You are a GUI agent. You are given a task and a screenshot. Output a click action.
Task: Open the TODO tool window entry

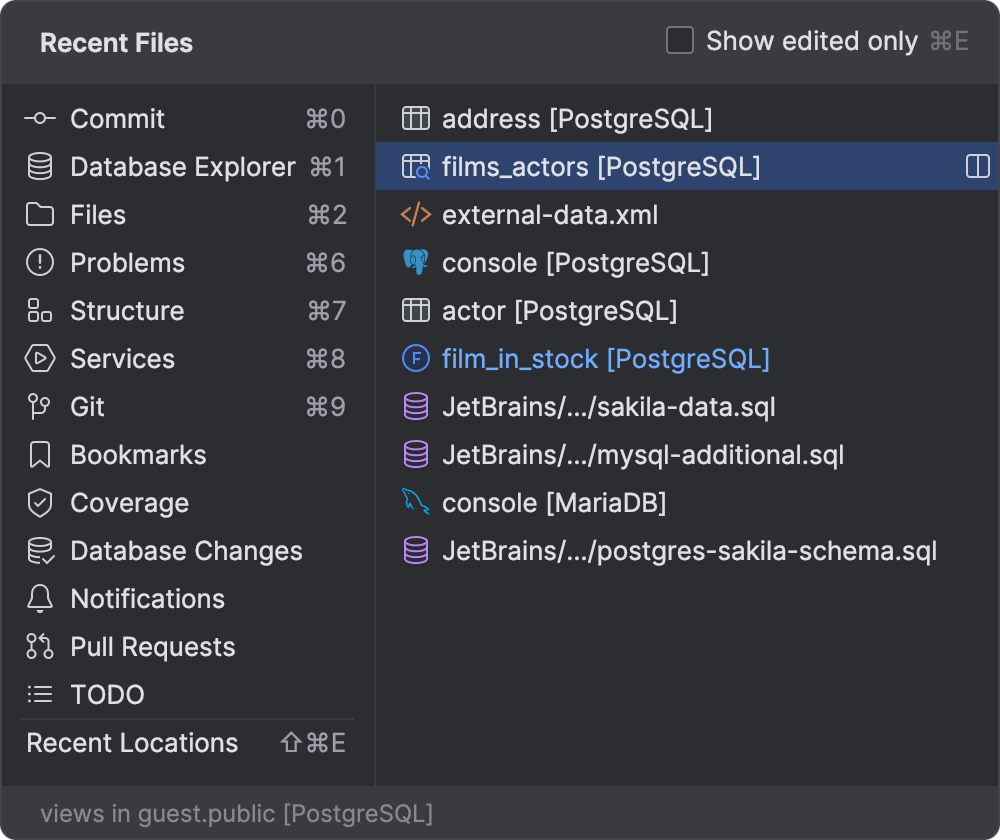106,695
